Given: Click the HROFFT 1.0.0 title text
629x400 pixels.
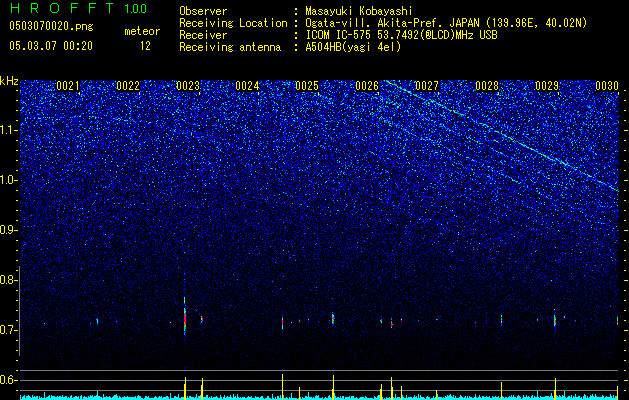Looking at the screenshot, I should [78, 8].
